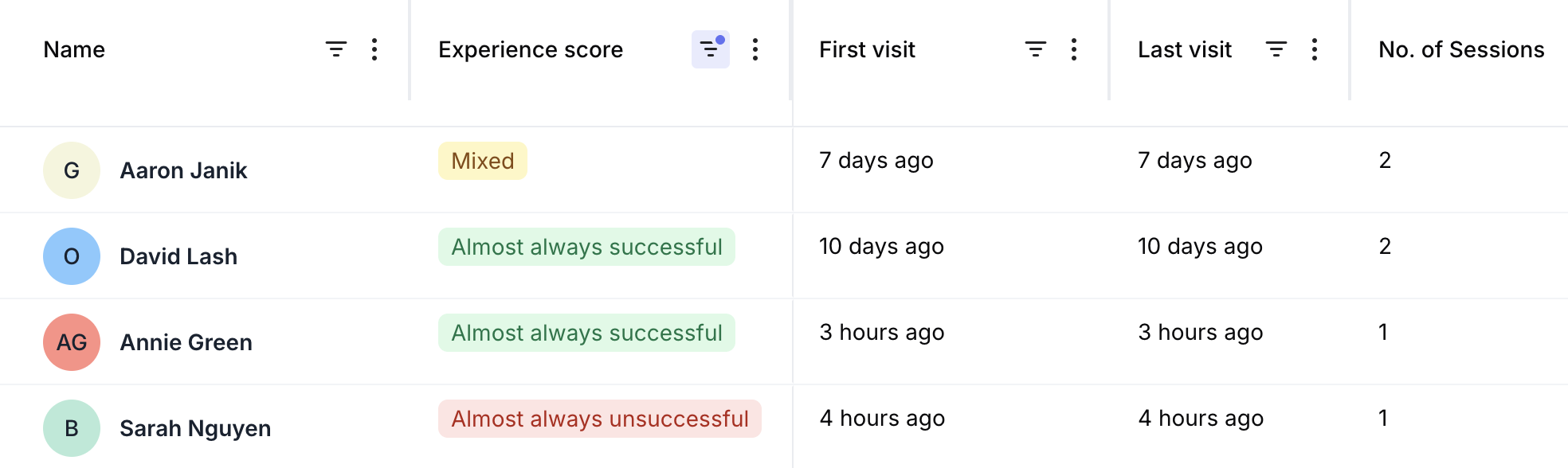Viewport: 1568px width, 468px height.
Task: Click the name Aaron Janik
Action: pyautogui.click(x=182, y=170)
